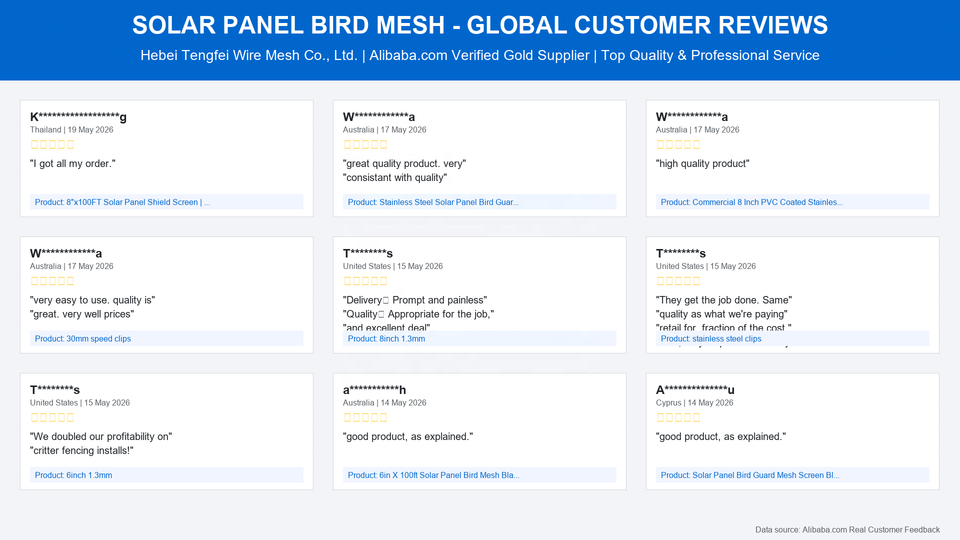Click the reviewer name K******************g
960x540 pixels.
click(78, 117)
